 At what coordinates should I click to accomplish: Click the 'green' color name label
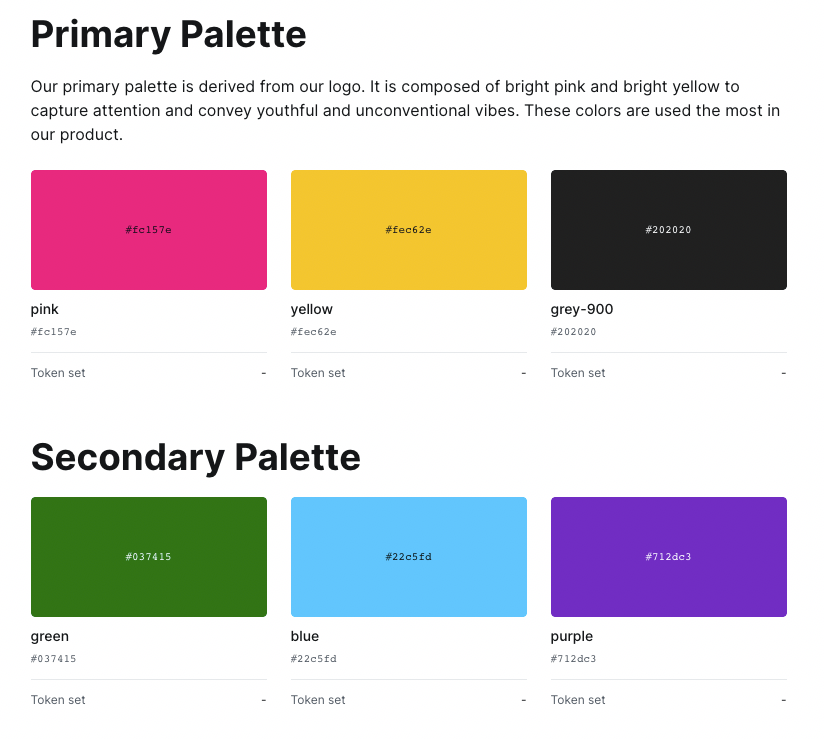click(x=50, y=637)
